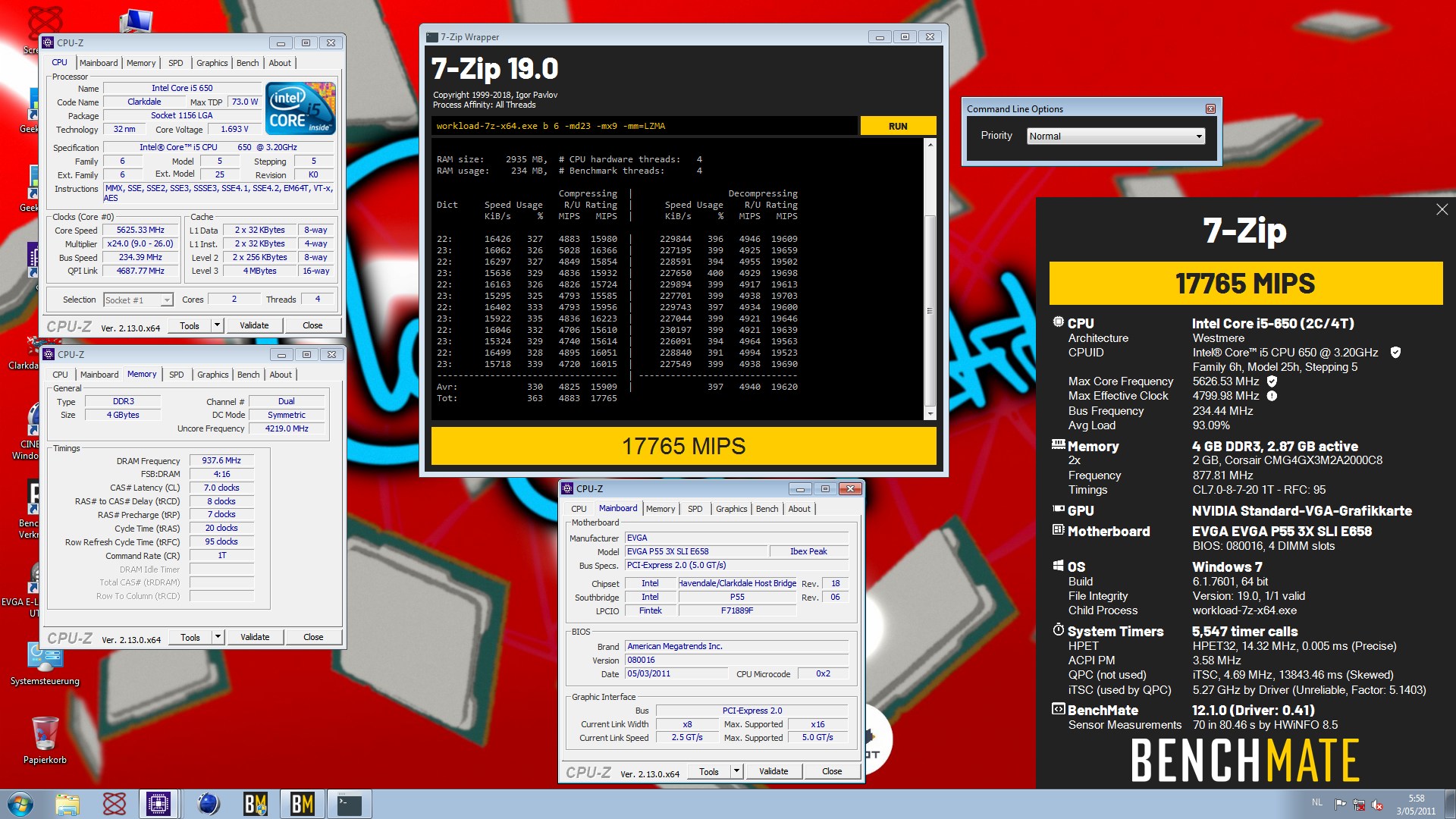The height and width of the screenshot is (819, 1456).
Task: Click the shield checkmark beside CPUID in BenchMate
Action: click(x=1395, y=353)
